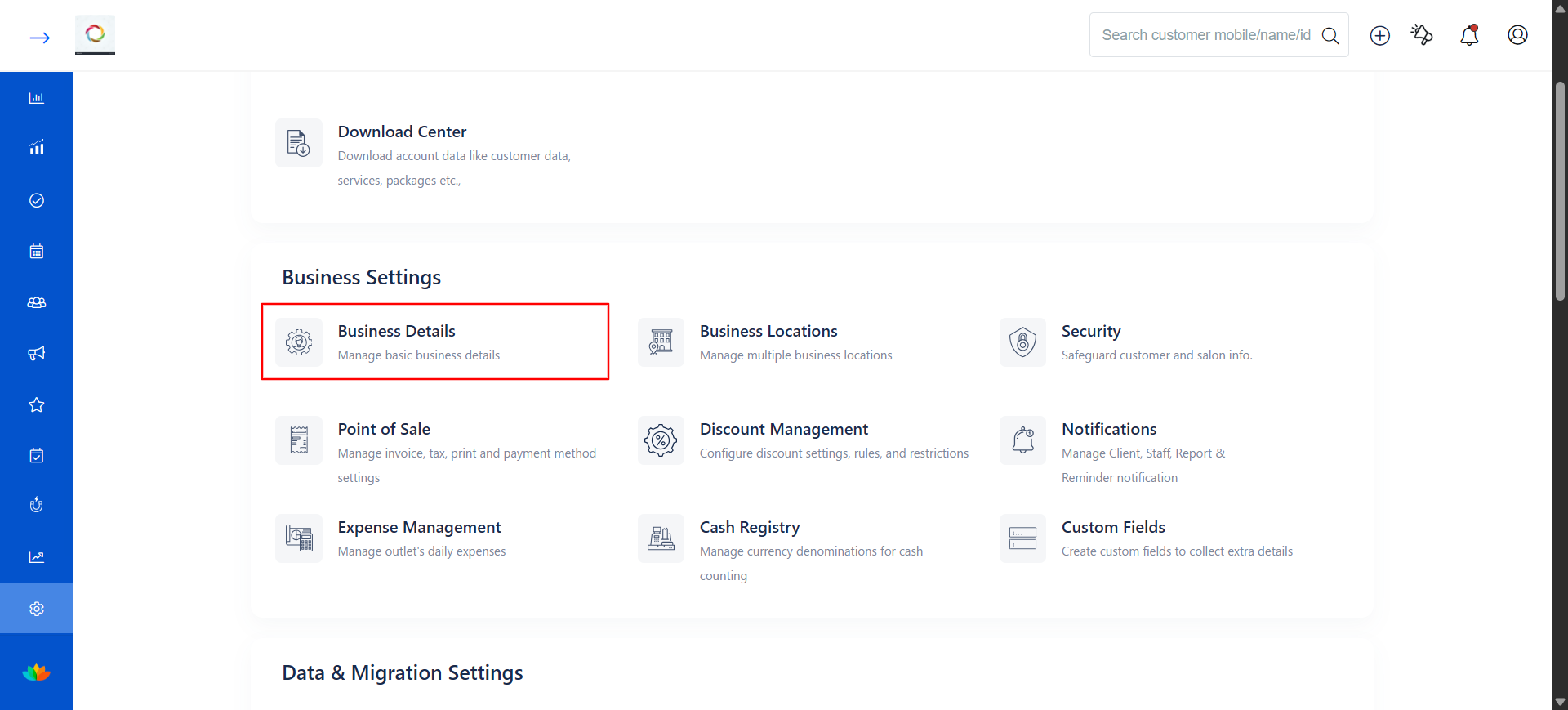Open the circular refresh sidebar icon
The image size is (1568, 710).
point(37,506)
